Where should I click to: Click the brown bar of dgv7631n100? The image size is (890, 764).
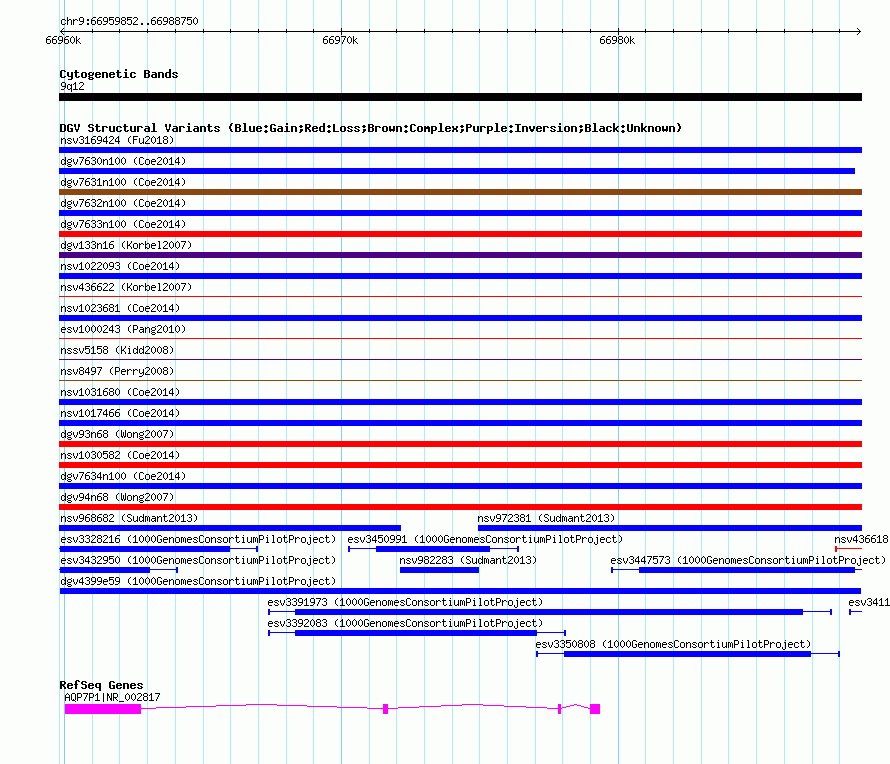460,192
